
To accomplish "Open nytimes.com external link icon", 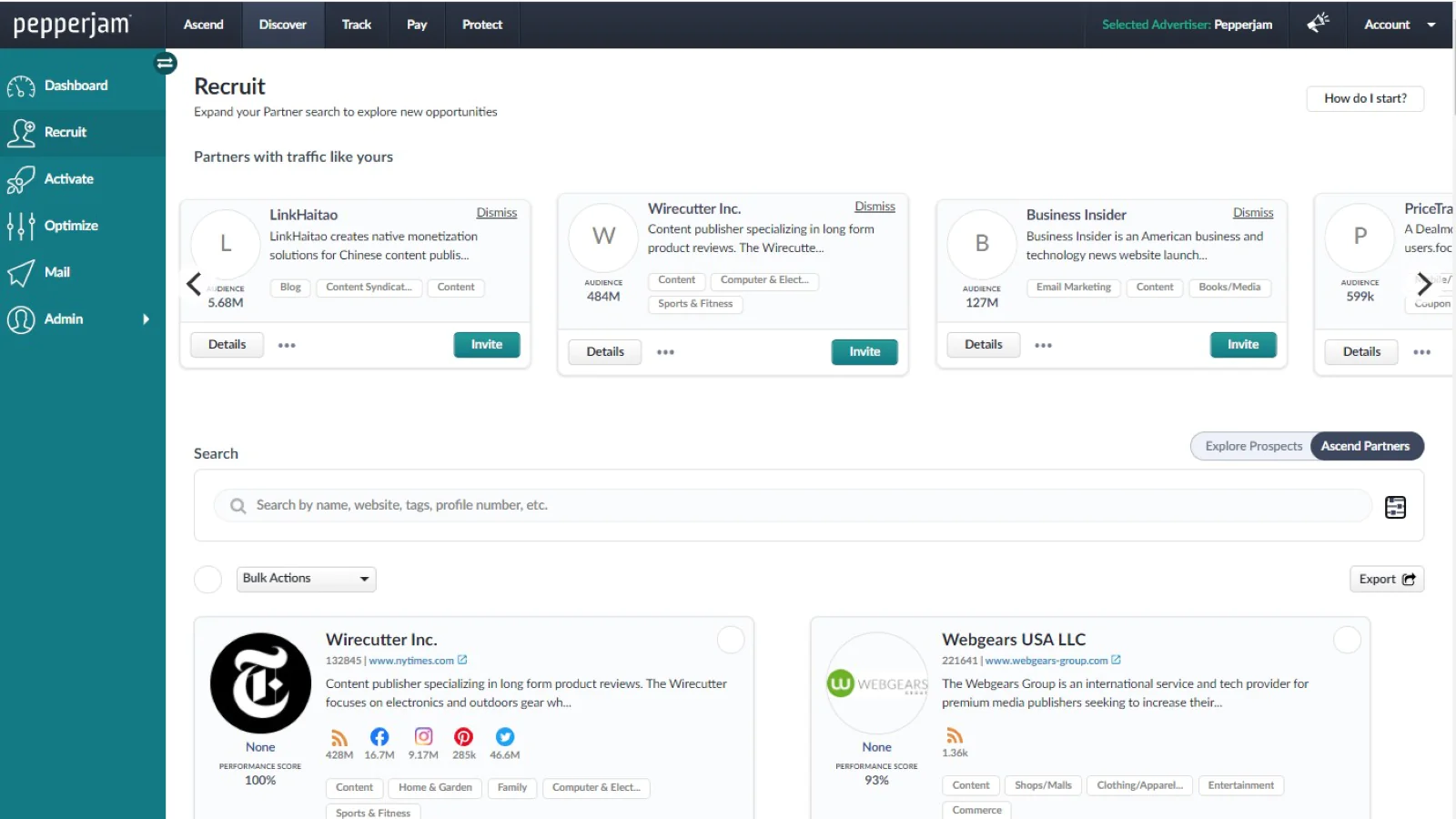I will 462,660.
